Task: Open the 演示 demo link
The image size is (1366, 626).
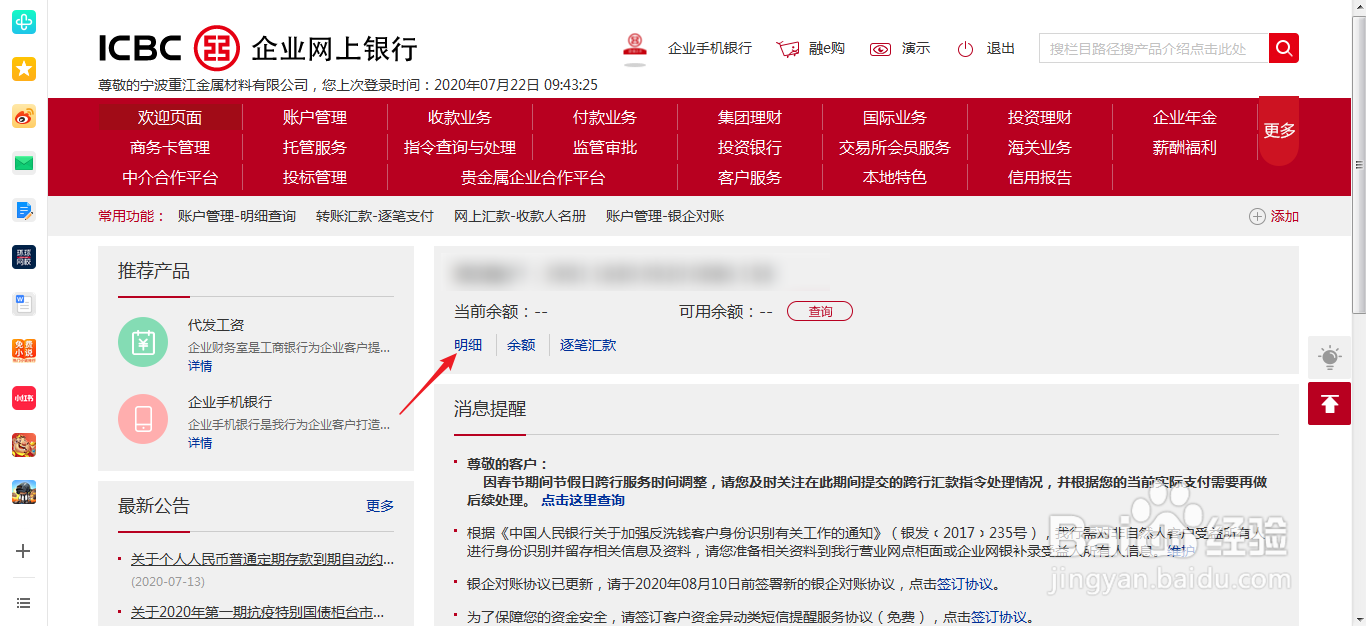Action: [899, 48]
